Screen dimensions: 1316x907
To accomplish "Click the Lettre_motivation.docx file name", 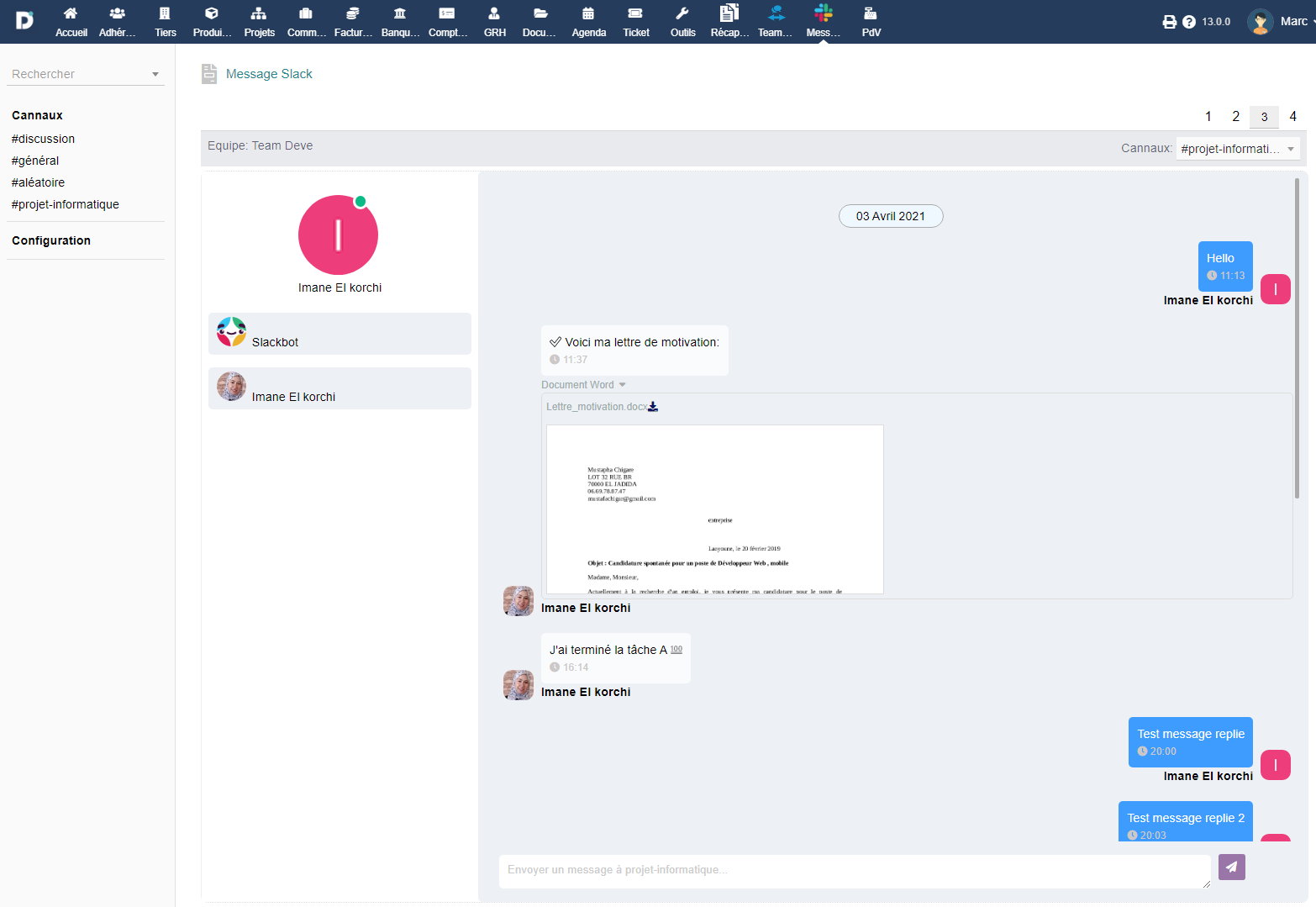I will pos(597,407).
